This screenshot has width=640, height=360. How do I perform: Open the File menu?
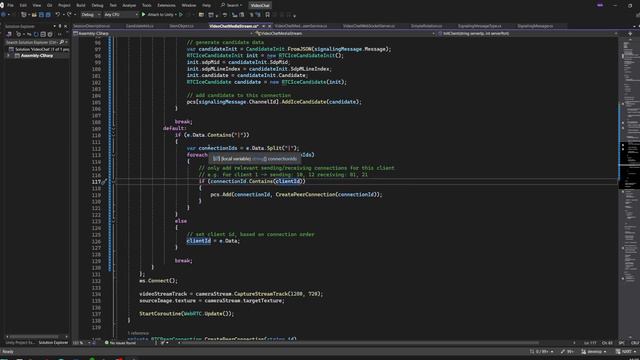[x=10, y=5]
